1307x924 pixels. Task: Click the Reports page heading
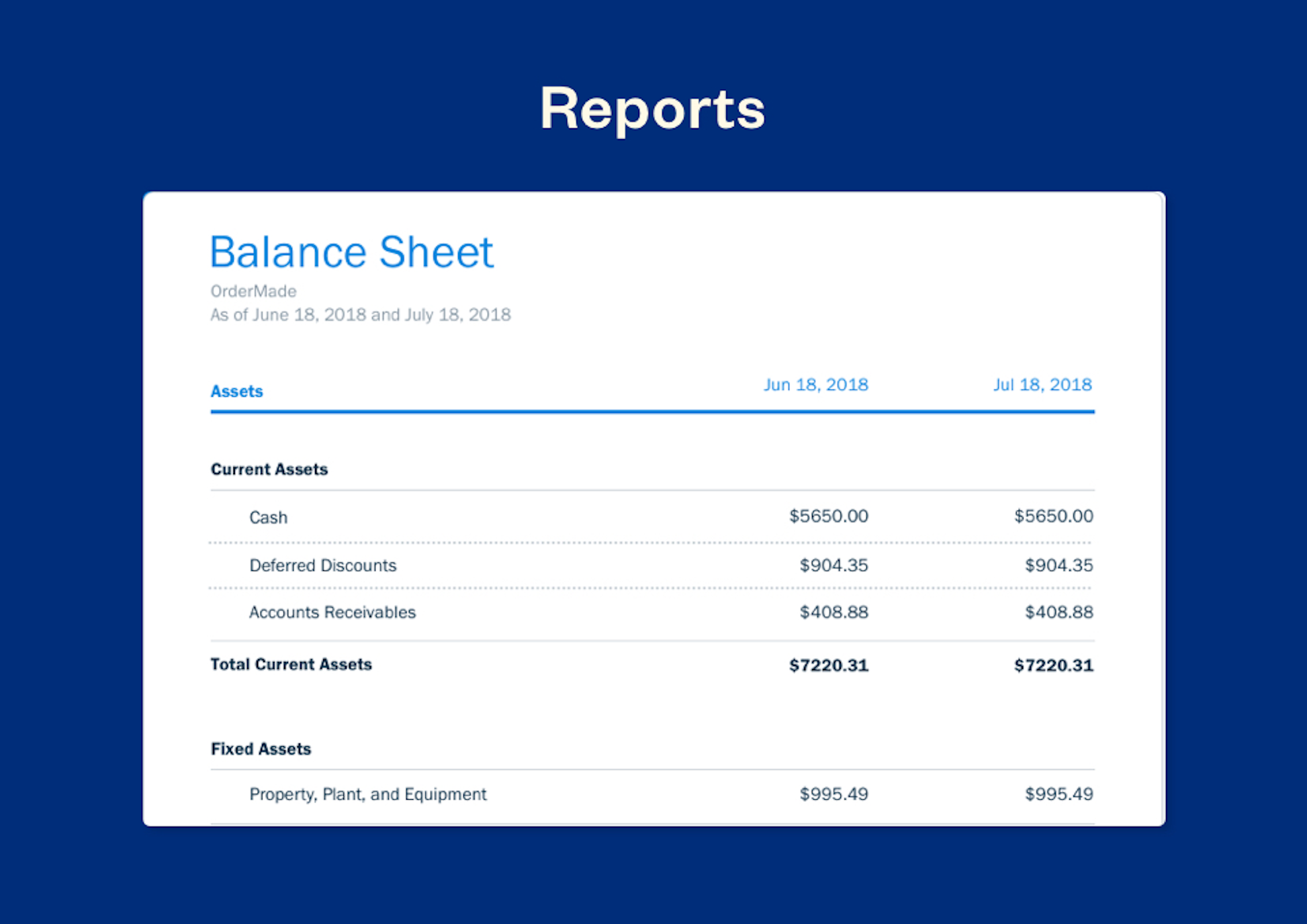click(x=652, y=108)
